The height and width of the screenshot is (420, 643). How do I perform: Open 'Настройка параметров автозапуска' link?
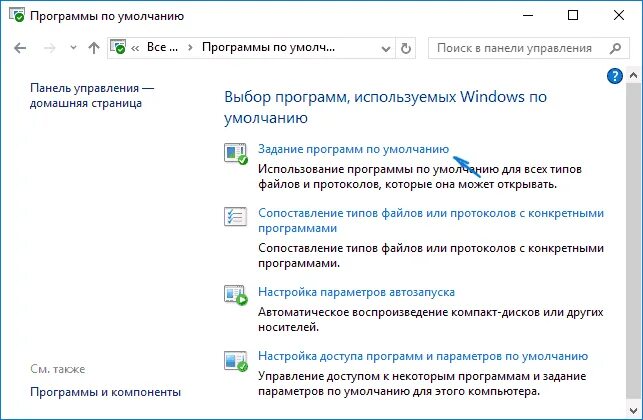point(356,292)
